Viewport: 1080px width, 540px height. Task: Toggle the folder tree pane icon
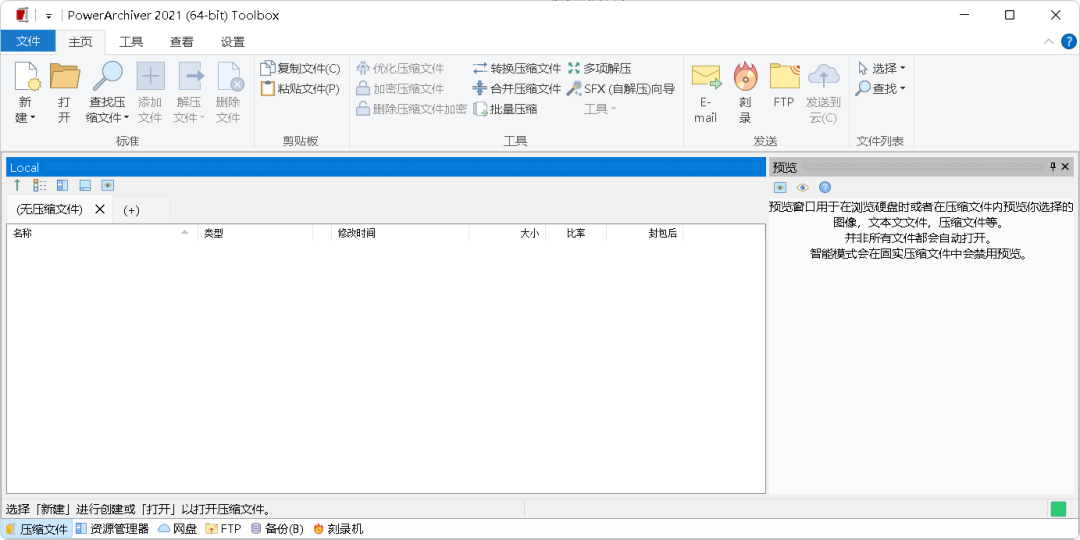click(x=63, y=185)
